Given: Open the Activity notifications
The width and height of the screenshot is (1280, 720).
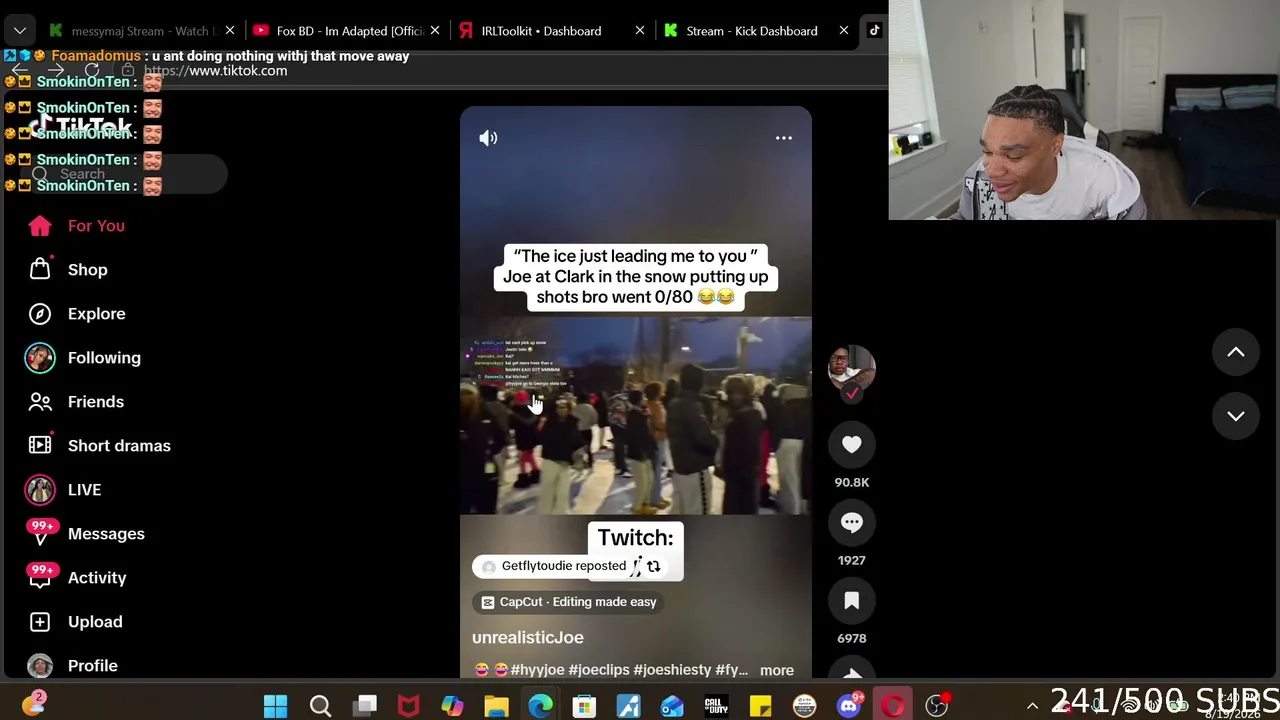Looking at the screenshot, I should click(x=97, y=578).
